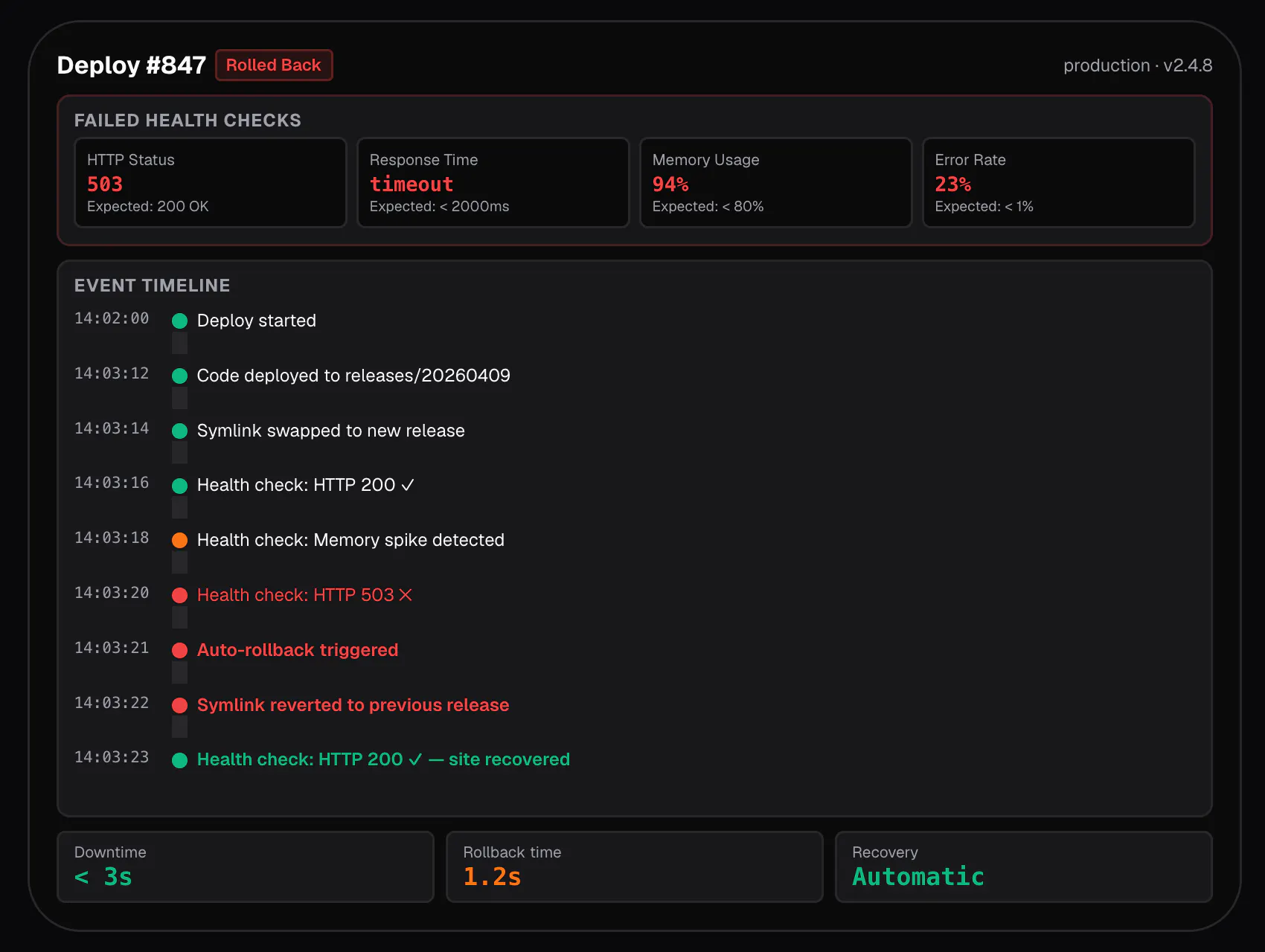Select 'Code deployed to releases/20260409' text

coord(353,376)
